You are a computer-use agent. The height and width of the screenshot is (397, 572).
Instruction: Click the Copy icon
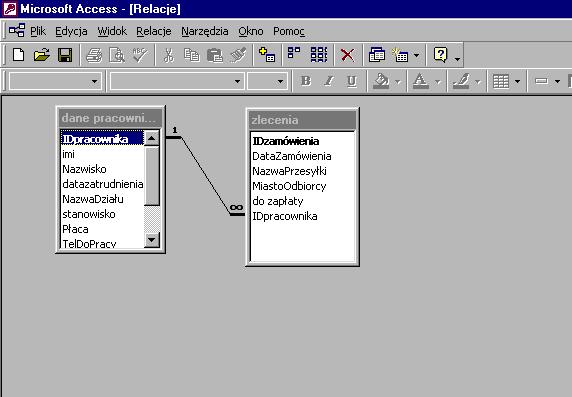point(191,55)
